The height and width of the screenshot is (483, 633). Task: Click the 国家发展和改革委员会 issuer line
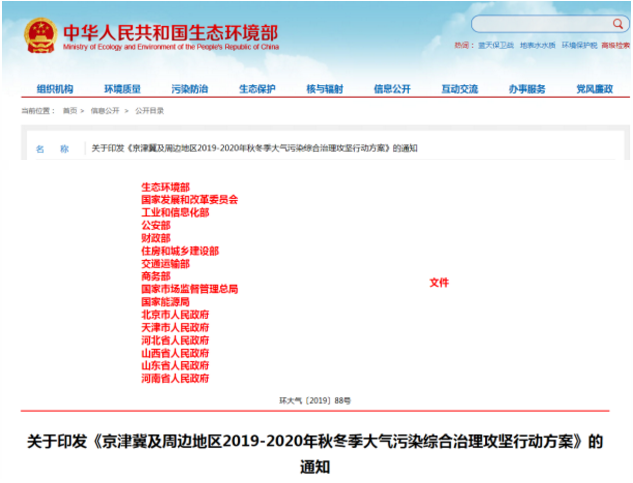tap(189, 200)
